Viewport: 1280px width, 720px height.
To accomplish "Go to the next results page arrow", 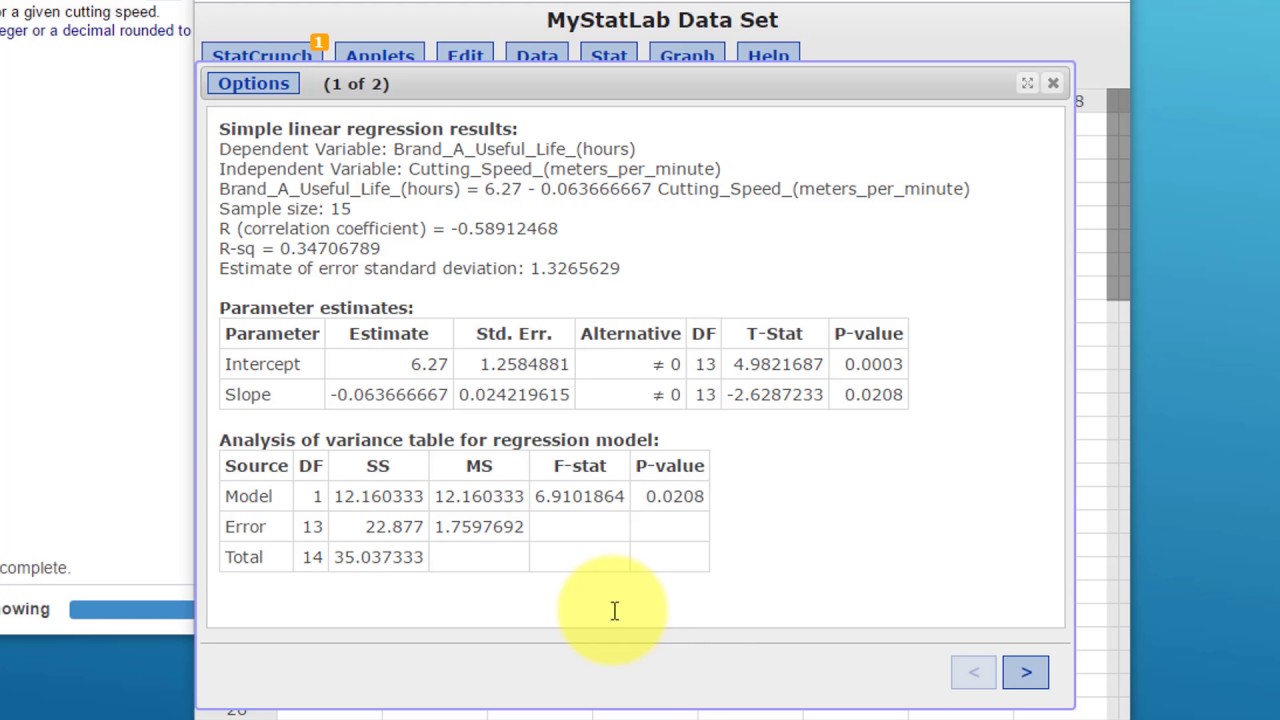I will 1025,672.
